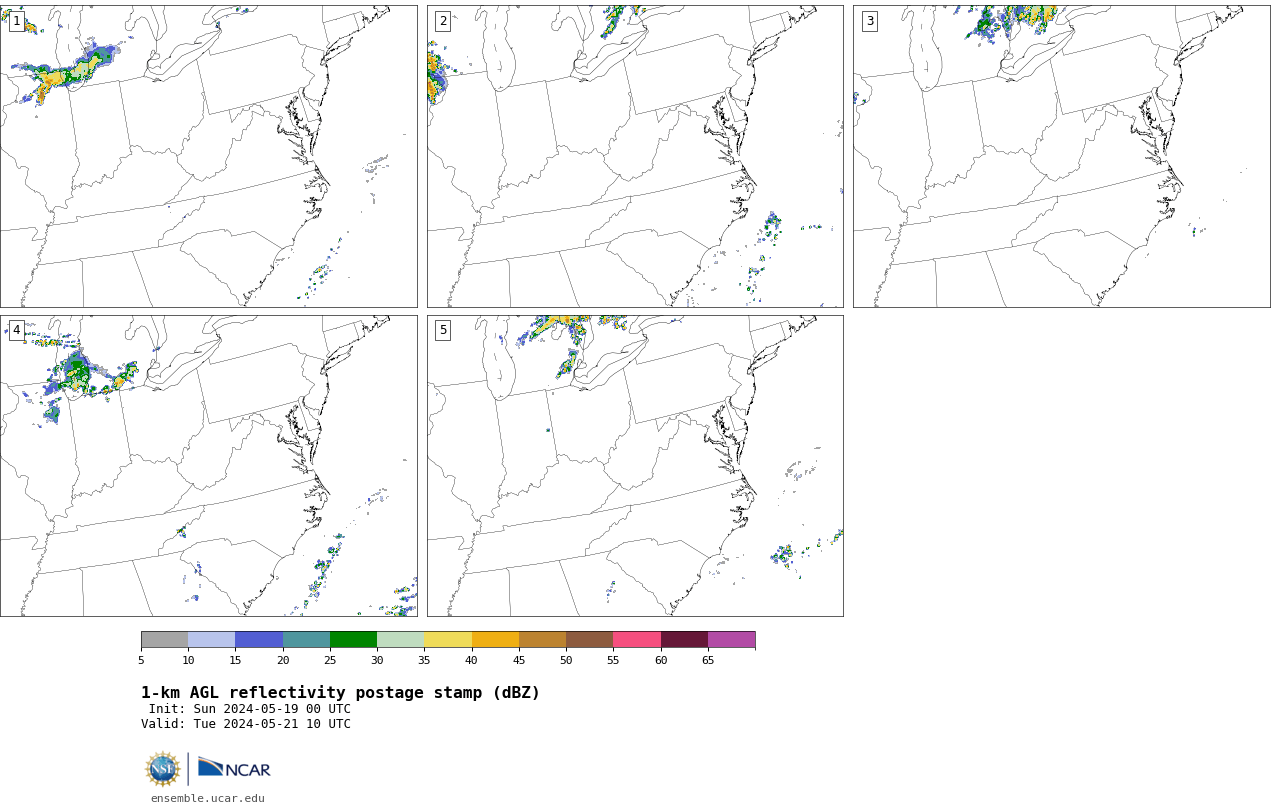Click the dark green 25-30 dBZ swatch
Screen dimensions: 1280x809
[x=353, y=640]
